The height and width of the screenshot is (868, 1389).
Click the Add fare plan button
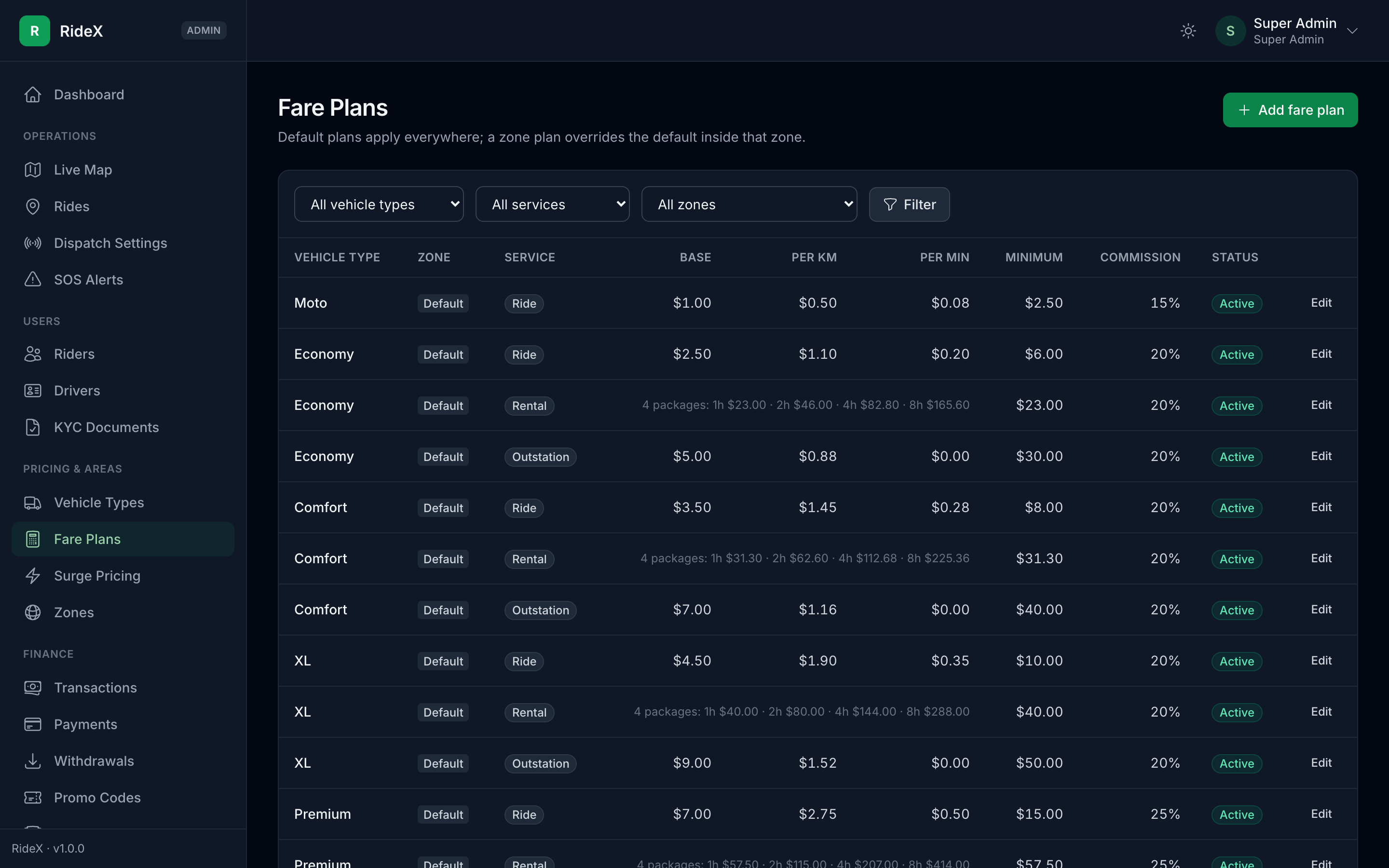[1290, 110]
